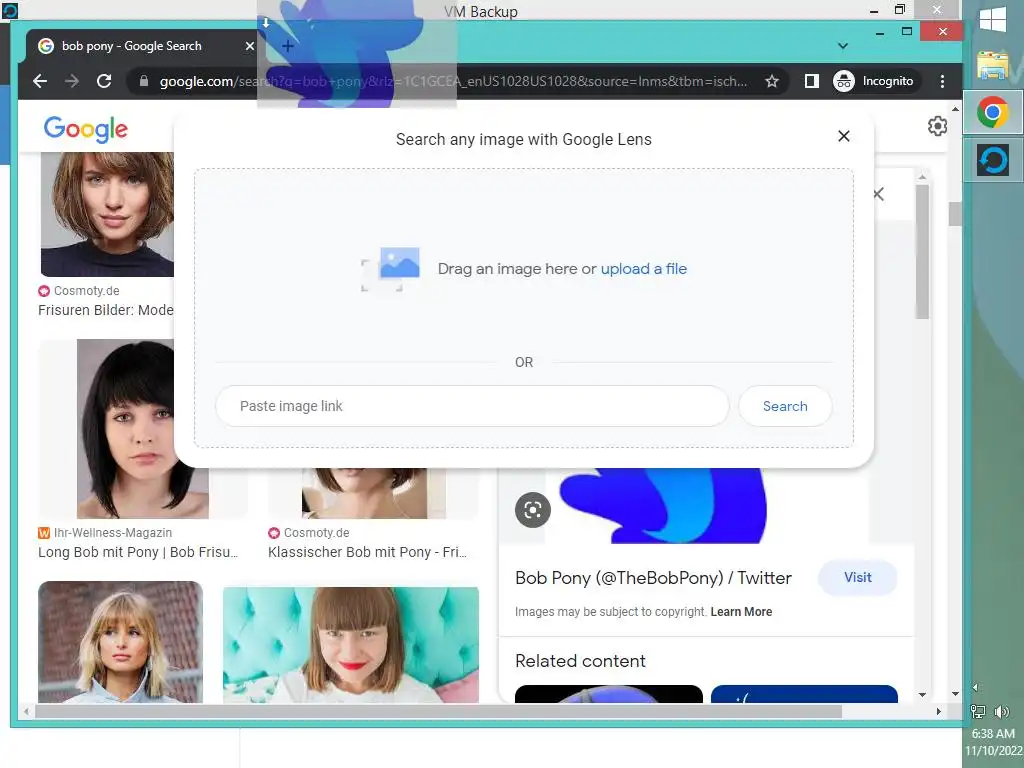Click the forward navigation arrow
Screen dimensions: 1024x768
(x=72, y=81)
